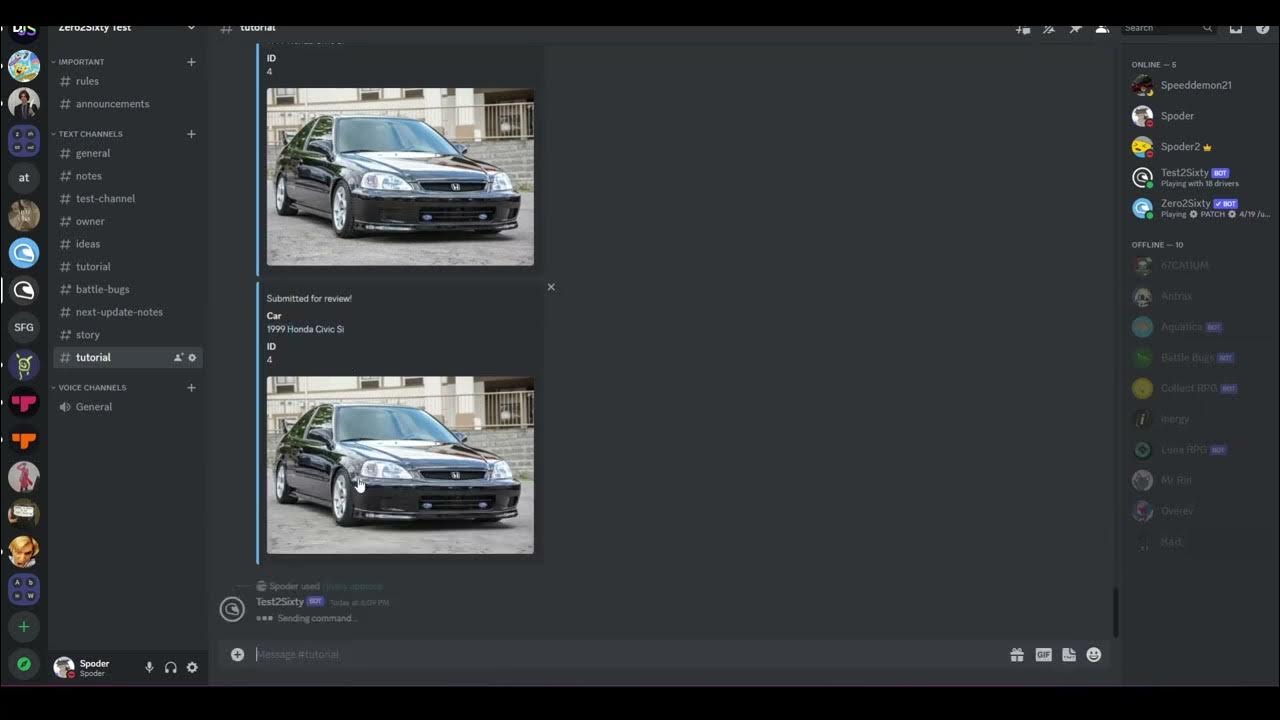Open the Help question-mark icon

pos(1262,29)
